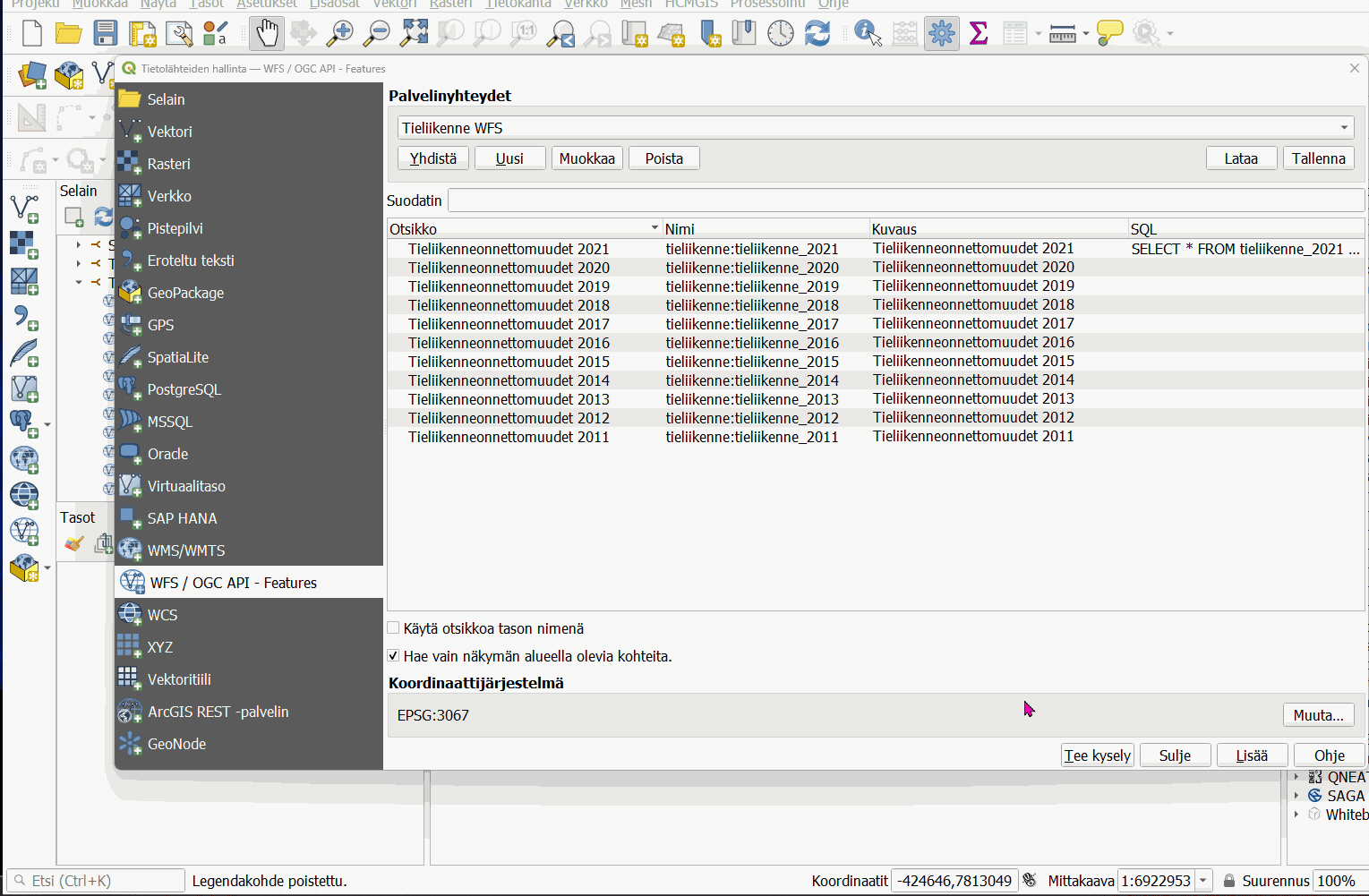Open the Rasteri menu
The height and width of the screenshot is (896, 1369).
(450, 4)
